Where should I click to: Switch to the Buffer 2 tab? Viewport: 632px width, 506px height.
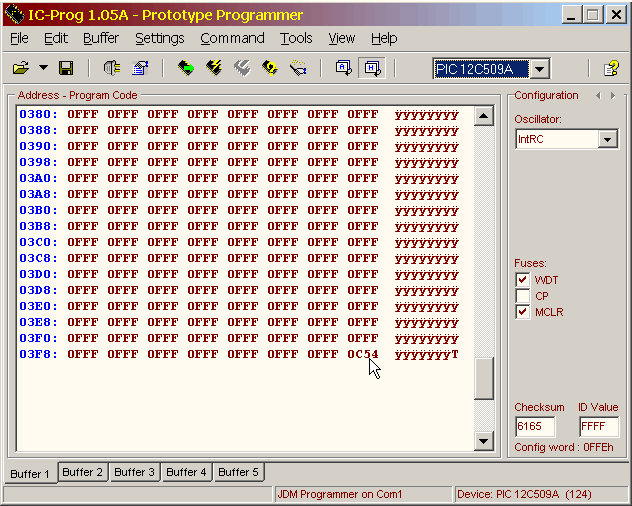point(83,472)
